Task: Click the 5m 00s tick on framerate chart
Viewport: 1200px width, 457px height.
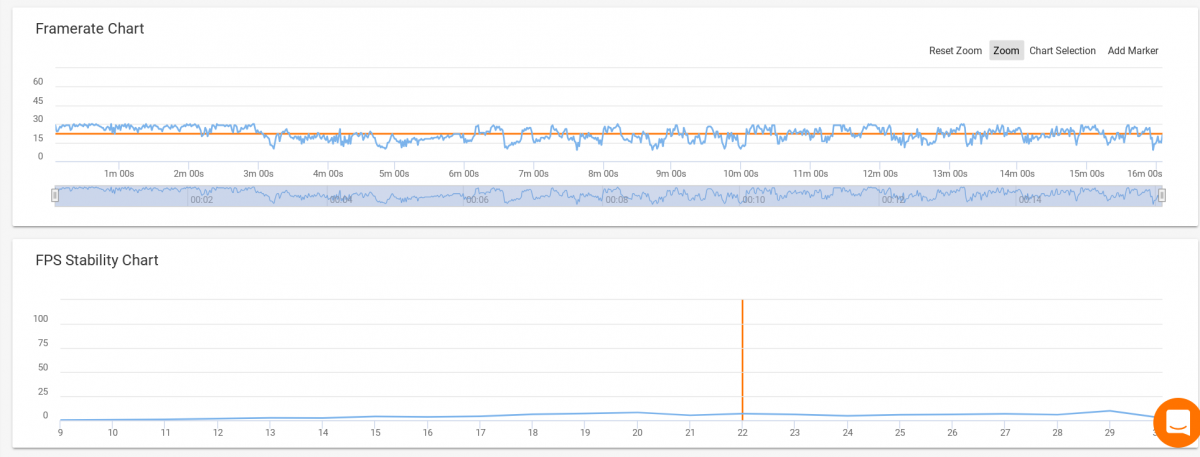Action: click(x=394, y=174)
